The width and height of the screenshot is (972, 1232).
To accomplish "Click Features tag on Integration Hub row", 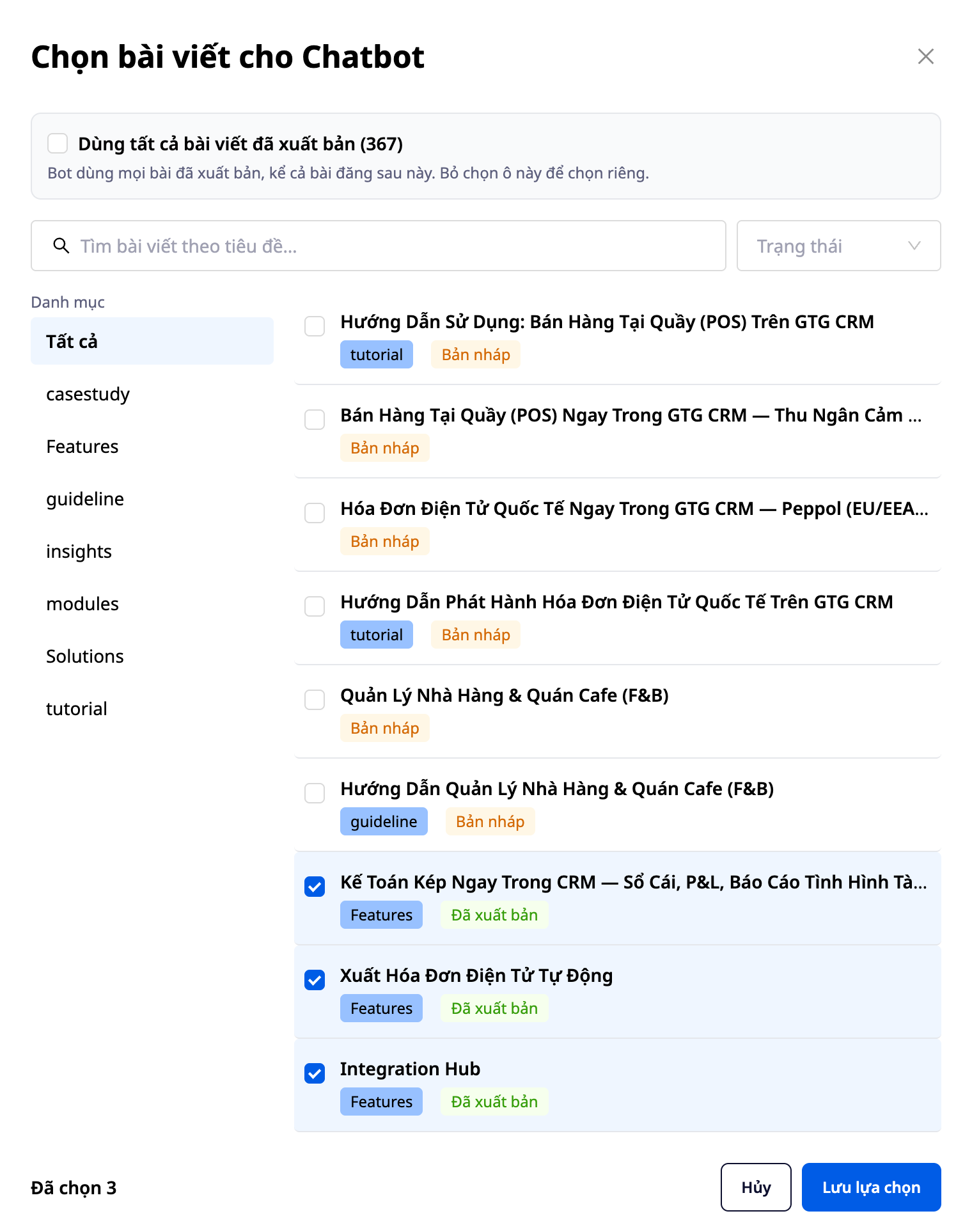I will [x=381, y=1102].
